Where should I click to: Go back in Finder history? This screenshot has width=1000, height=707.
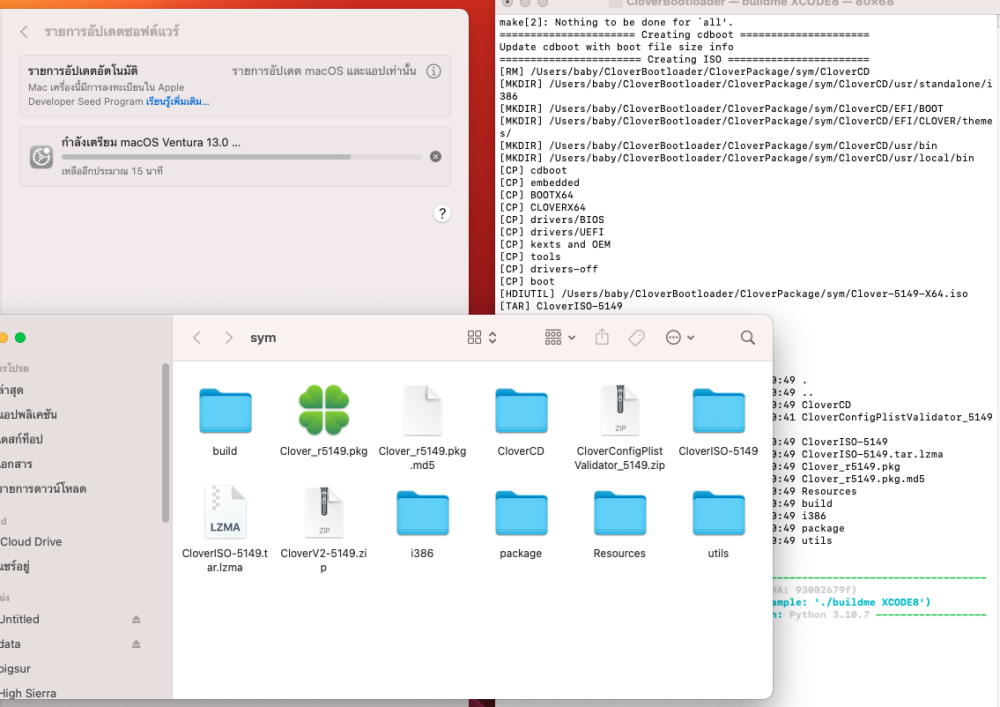point(197,338)
